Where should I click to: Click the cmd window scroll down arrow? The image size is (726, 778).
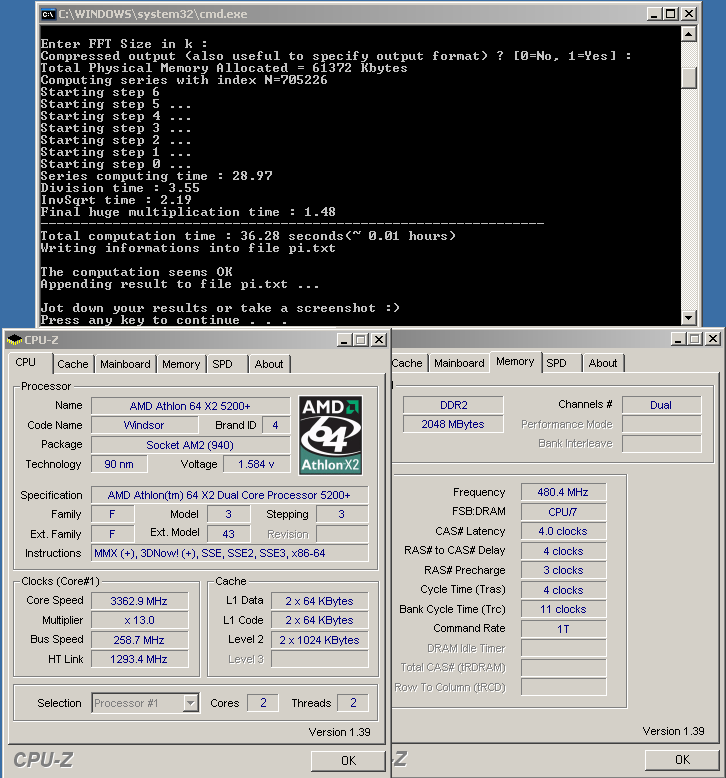click(689, 318)
